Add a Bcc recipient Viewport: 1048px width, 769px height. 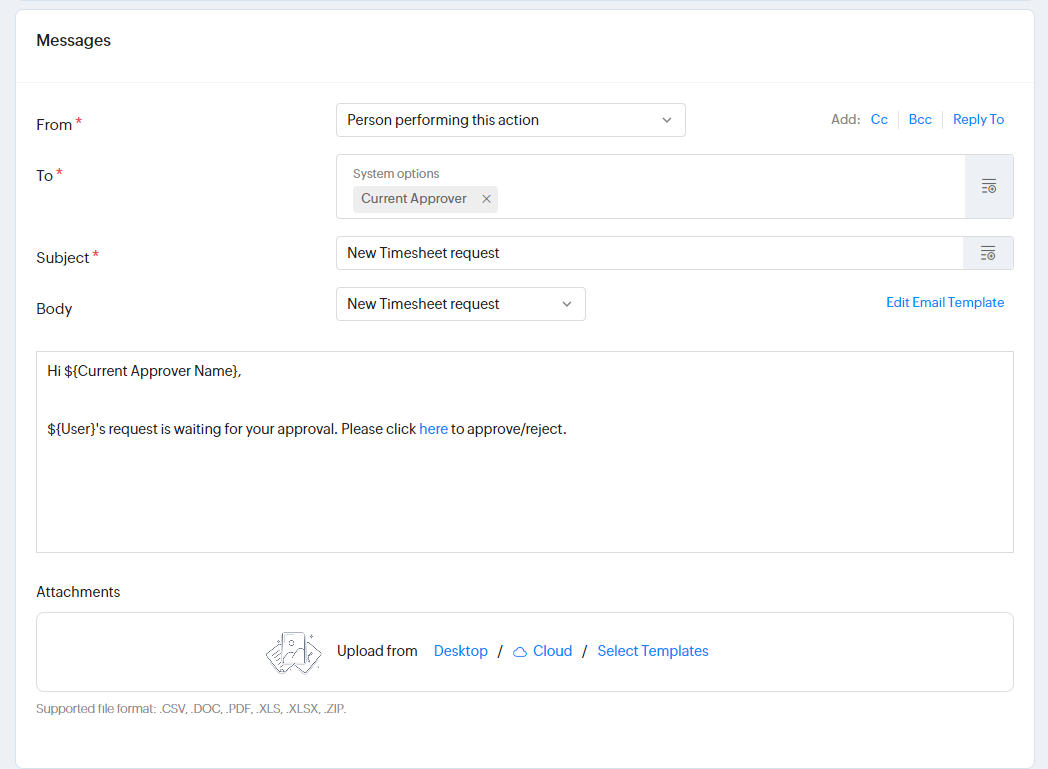(920, 120)
